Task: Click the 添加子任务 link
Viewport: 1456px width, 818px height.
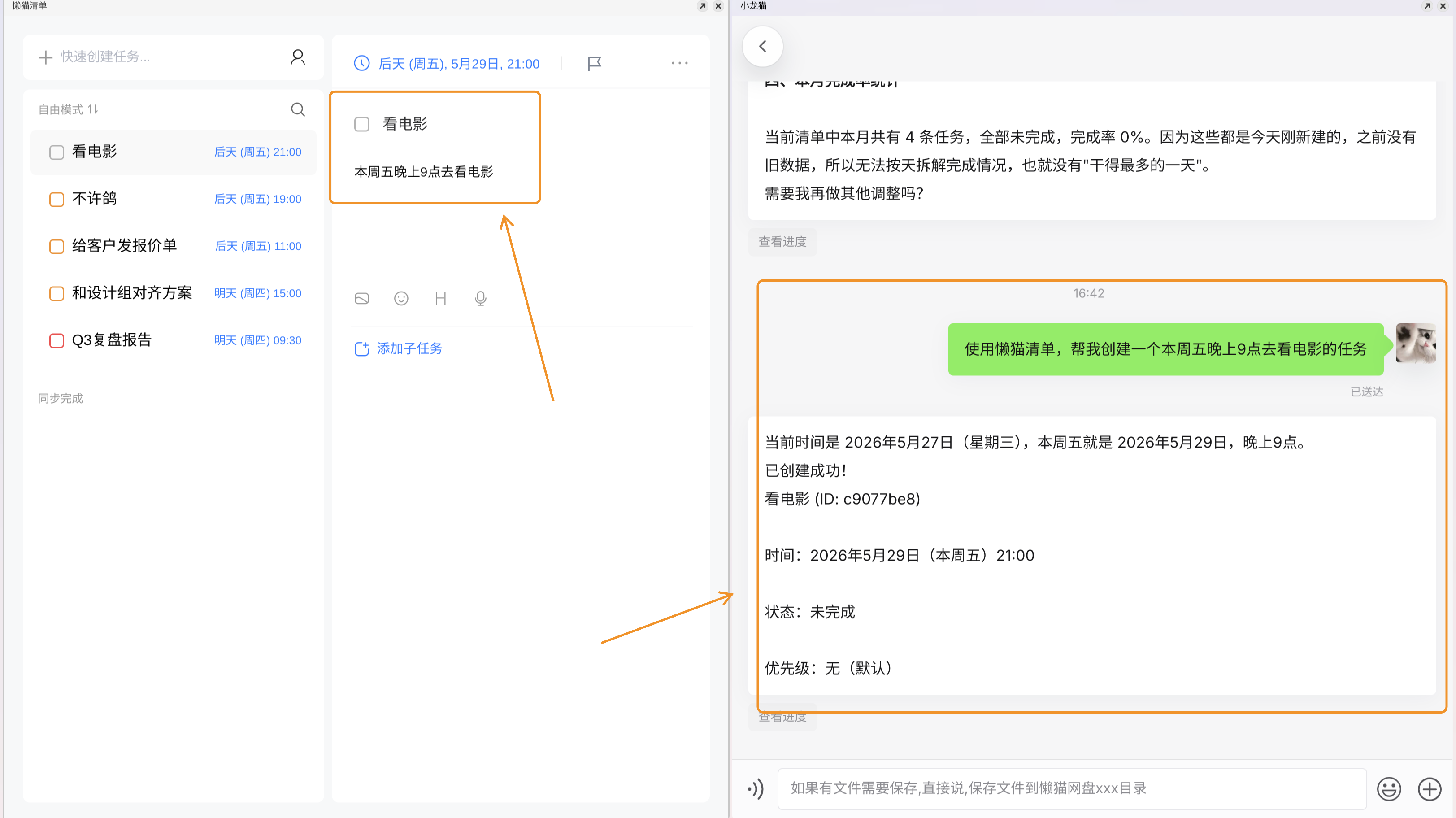Action: click(410, 349)
